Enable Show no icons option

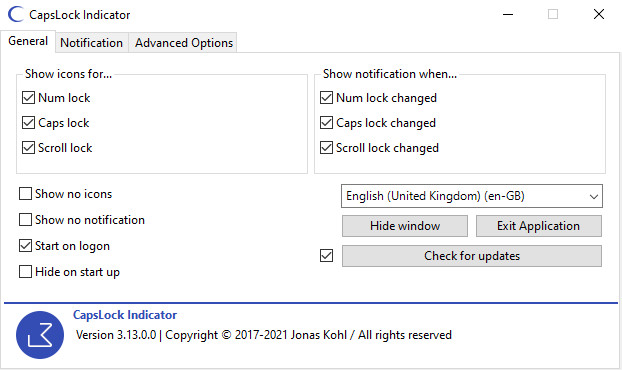[25, 194]
